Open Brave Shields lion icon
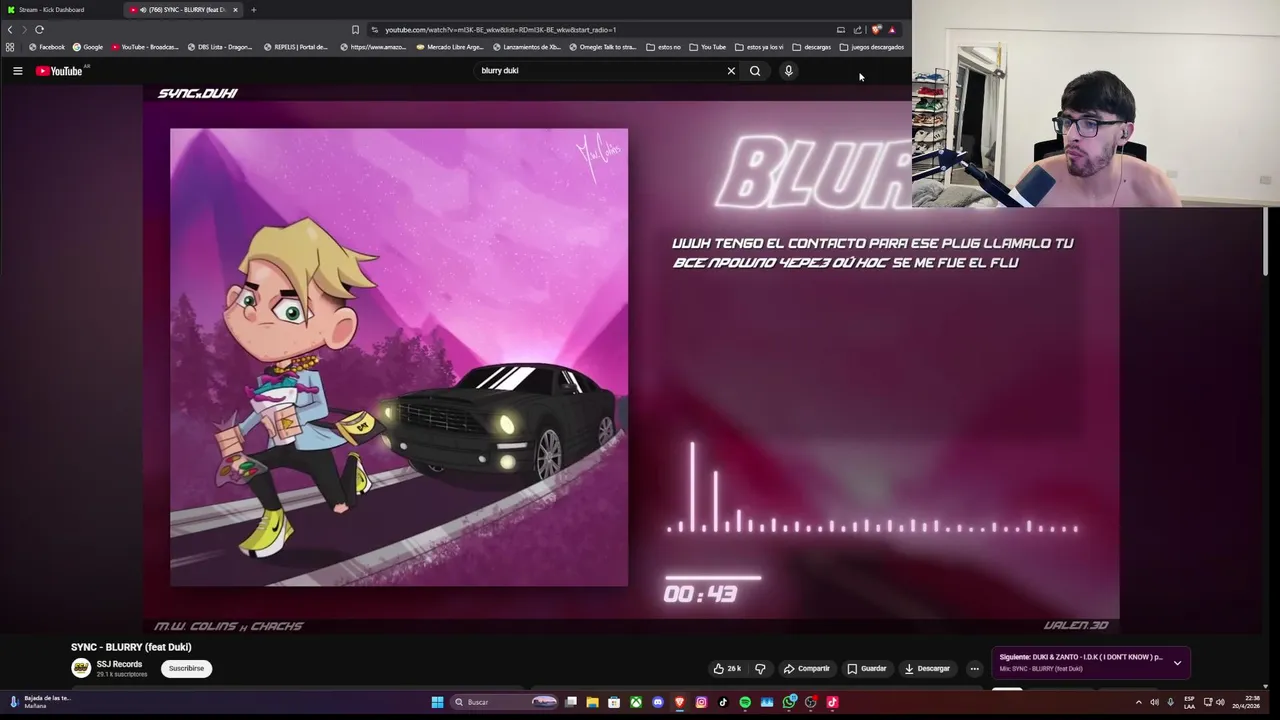Image resolution: width=1280 pixels, height=720 pixels. click(876, 29)
